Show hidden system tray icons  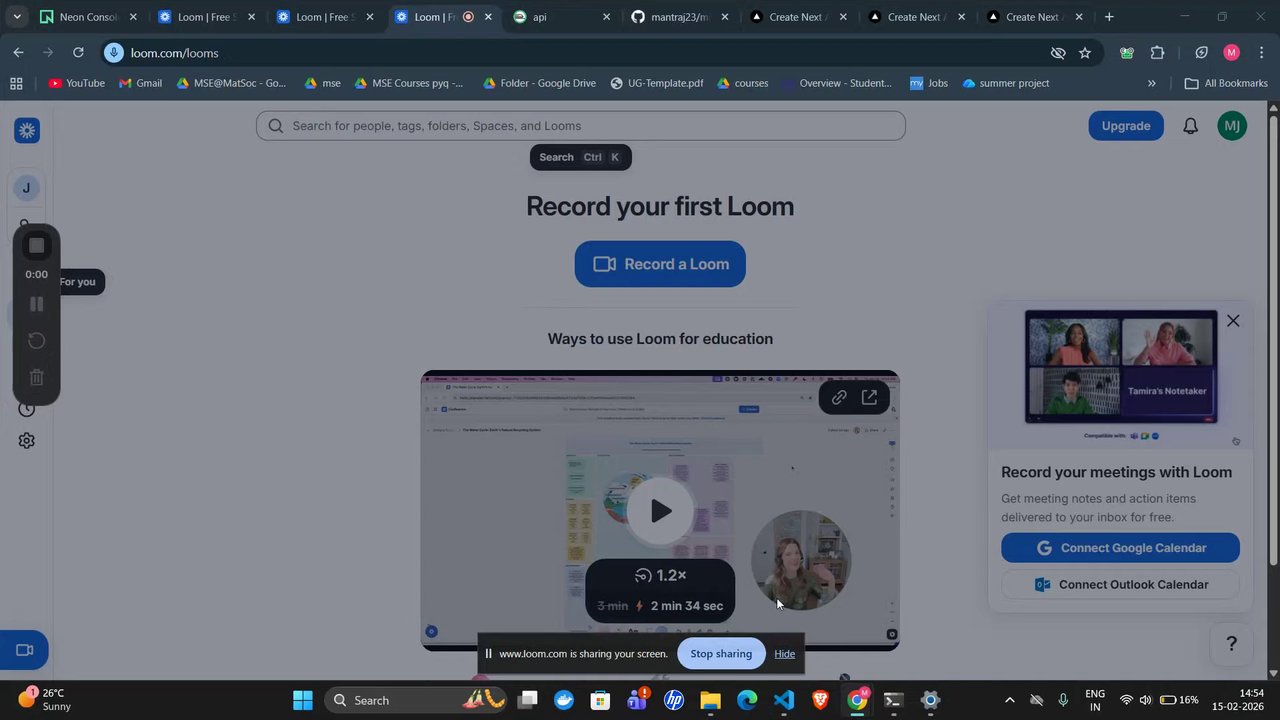coord(1009,700)
